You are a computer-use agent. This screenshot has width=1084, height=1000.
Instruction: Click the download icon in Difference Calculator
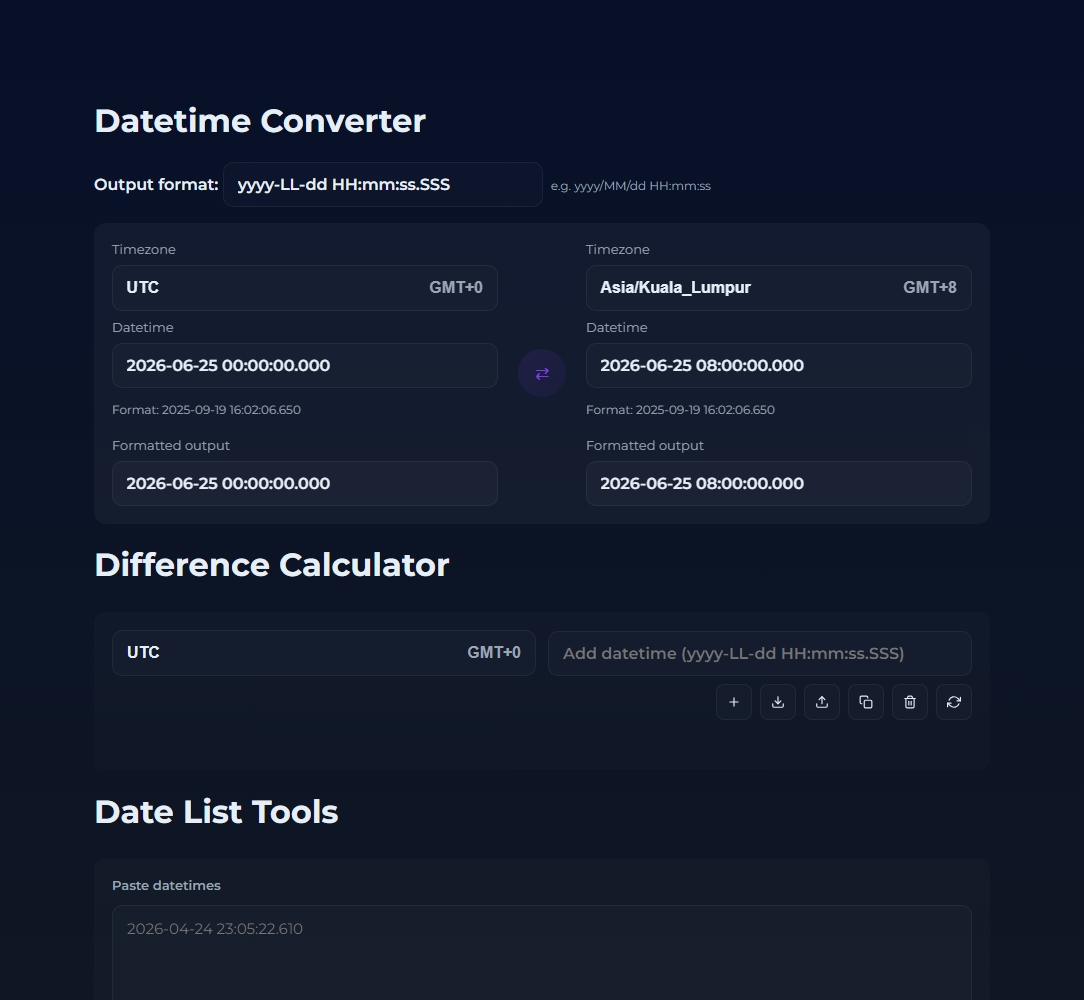tap(778, 702)
